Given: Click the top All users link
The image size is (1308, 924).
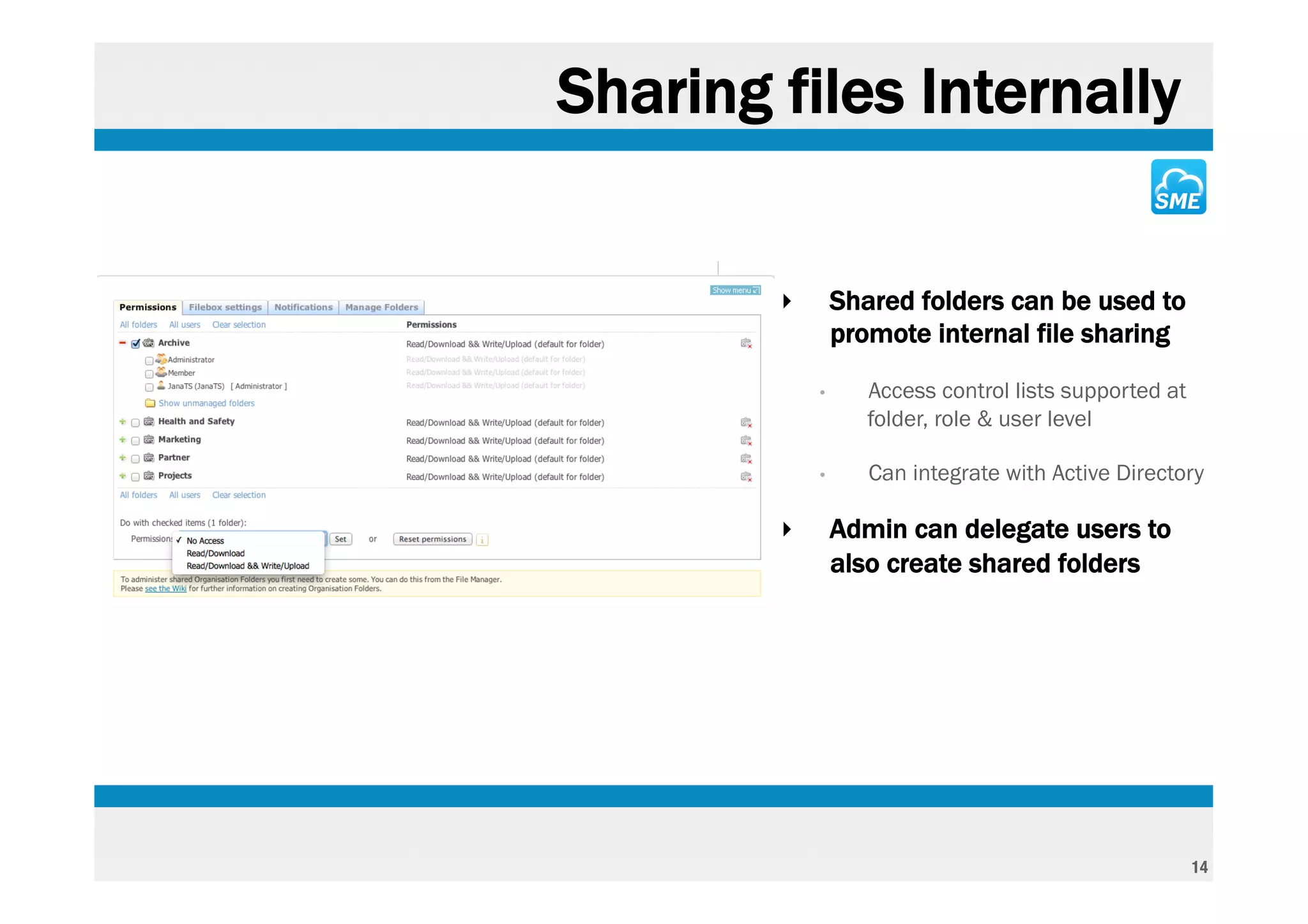Looking at the screenshot, I should pyautogui.click(x=185, y=325).
